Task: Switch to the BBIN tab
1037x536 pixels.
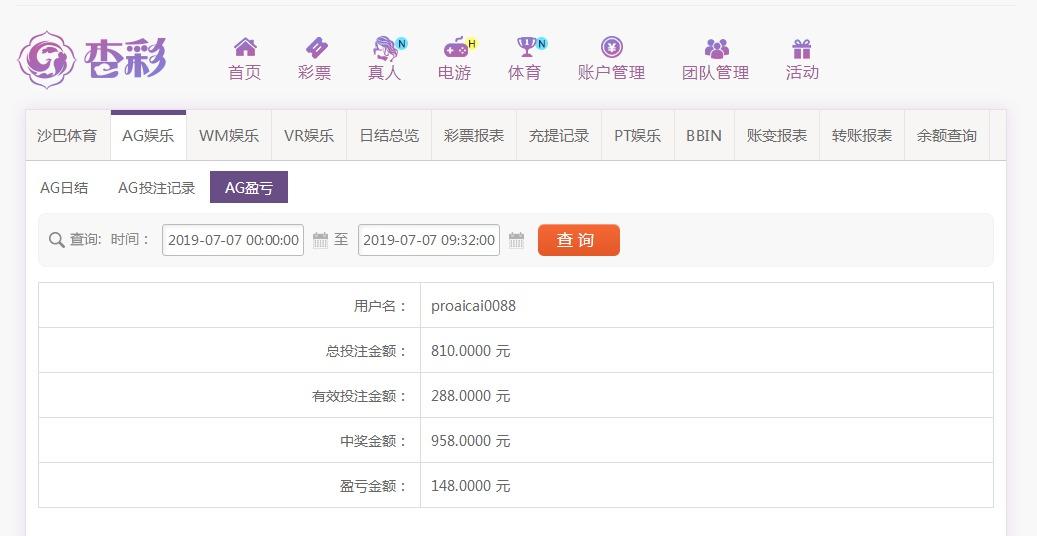Action: (704, 136)
